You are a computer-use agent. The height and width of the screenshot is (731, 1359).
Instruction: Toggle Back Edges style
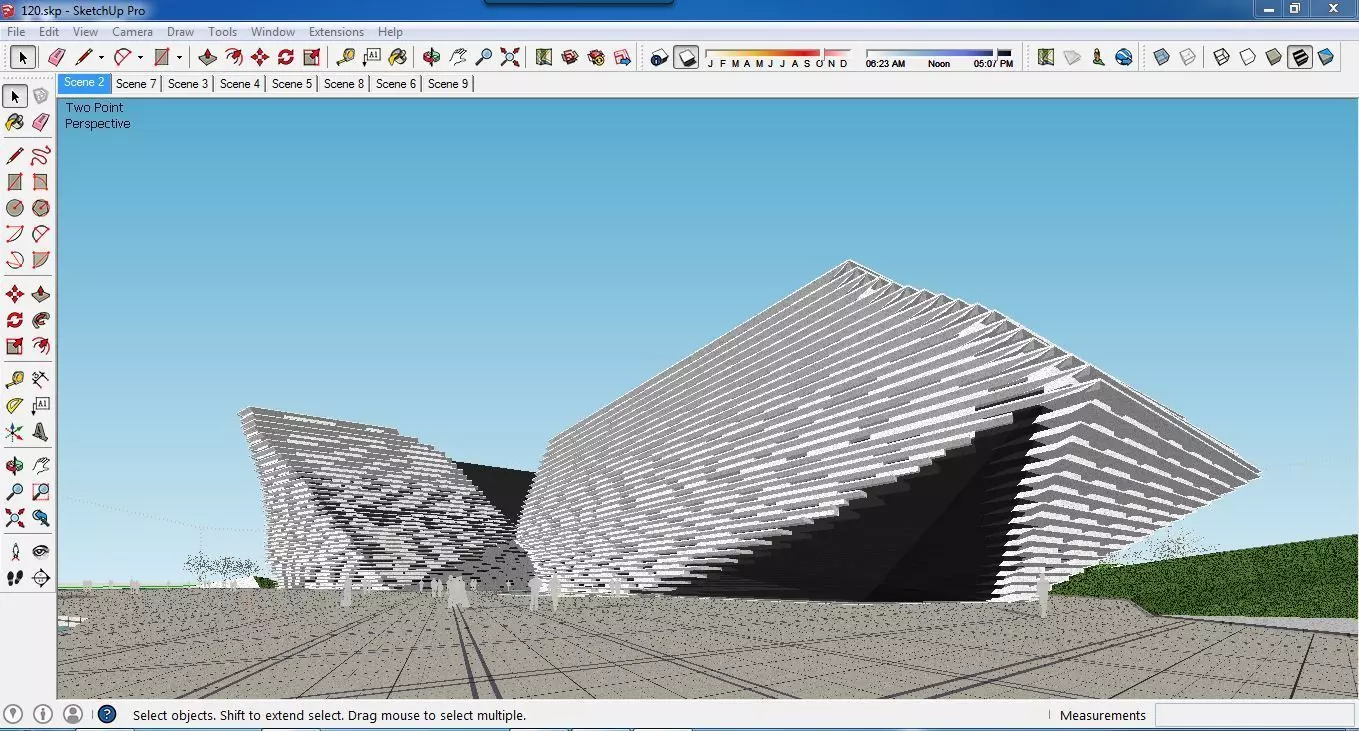click(x=1187, y=57)
